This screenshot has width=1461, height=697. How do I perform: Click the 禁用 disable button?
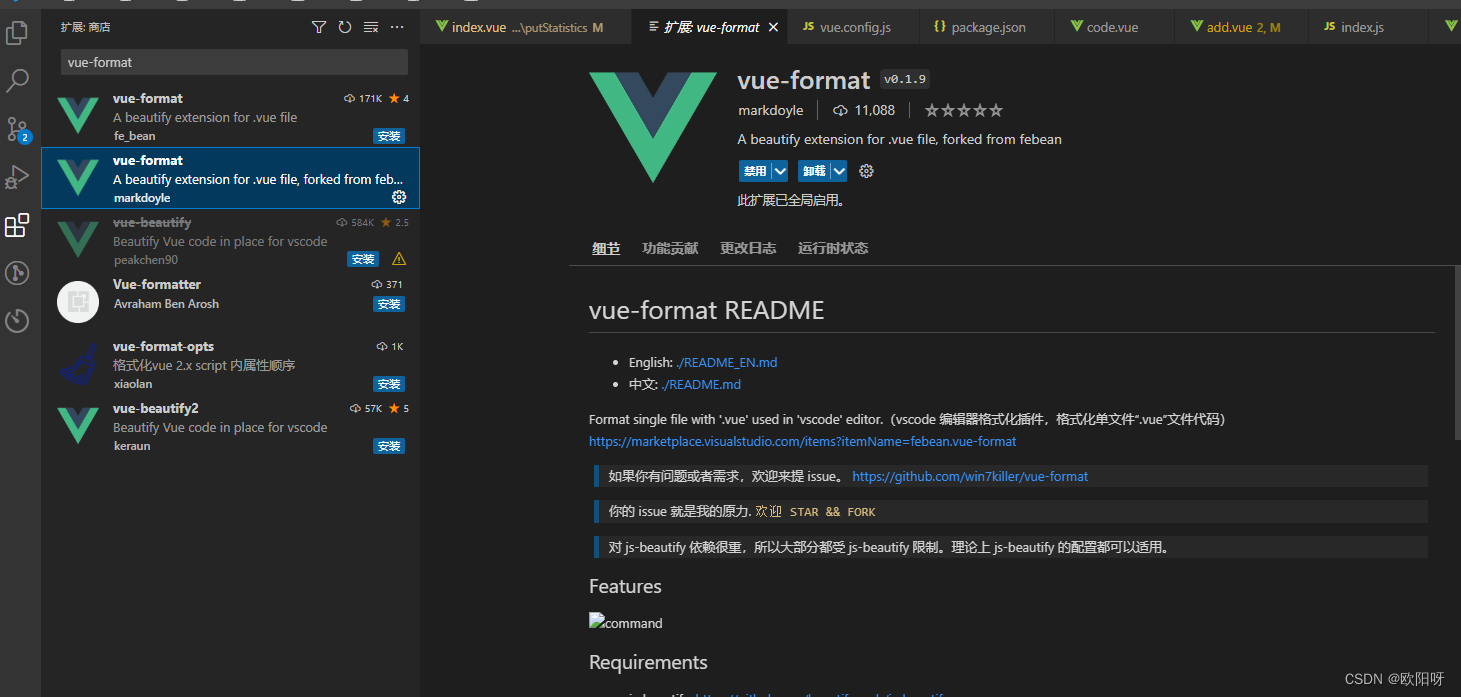pos(755,171)
